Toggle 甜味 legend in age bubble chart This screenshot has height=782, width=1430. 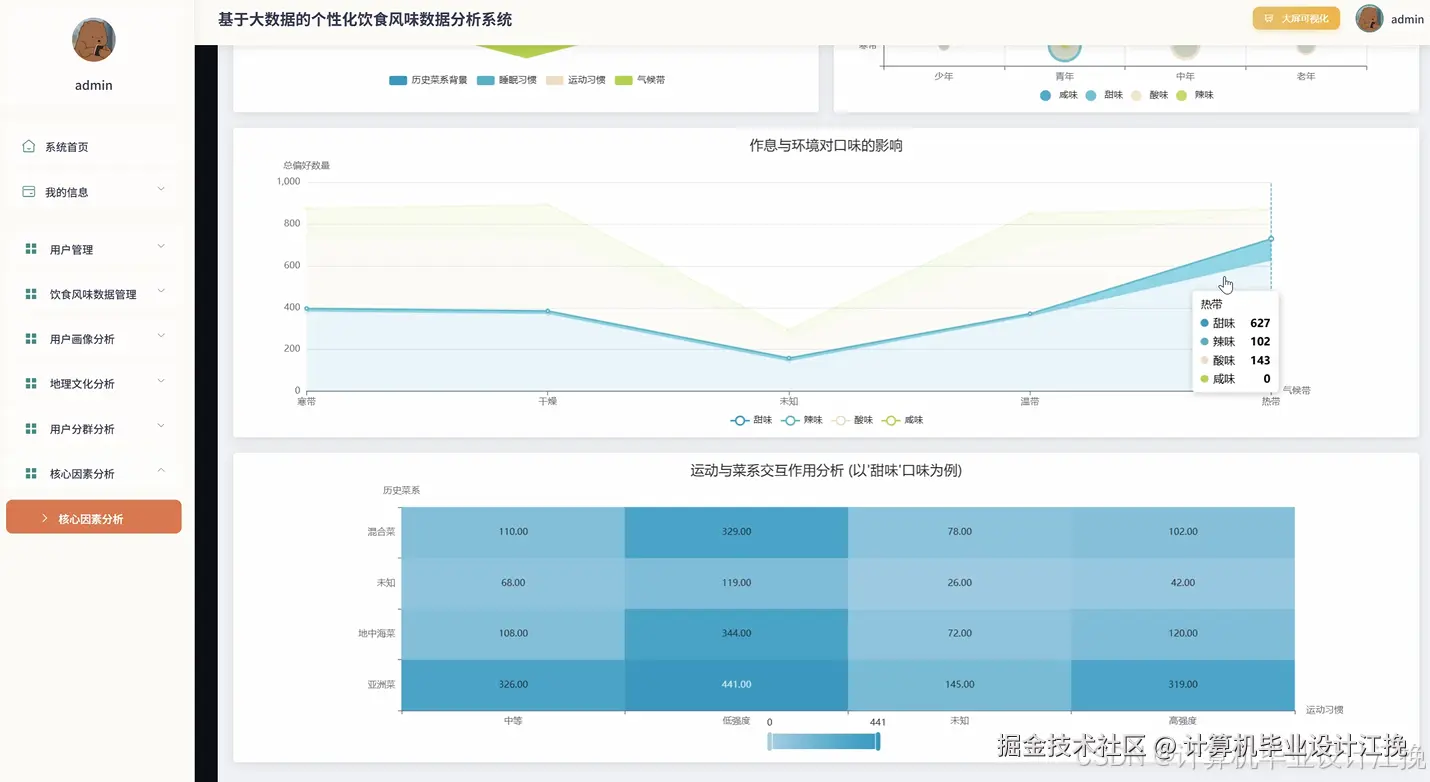[x=1104, y=95]
